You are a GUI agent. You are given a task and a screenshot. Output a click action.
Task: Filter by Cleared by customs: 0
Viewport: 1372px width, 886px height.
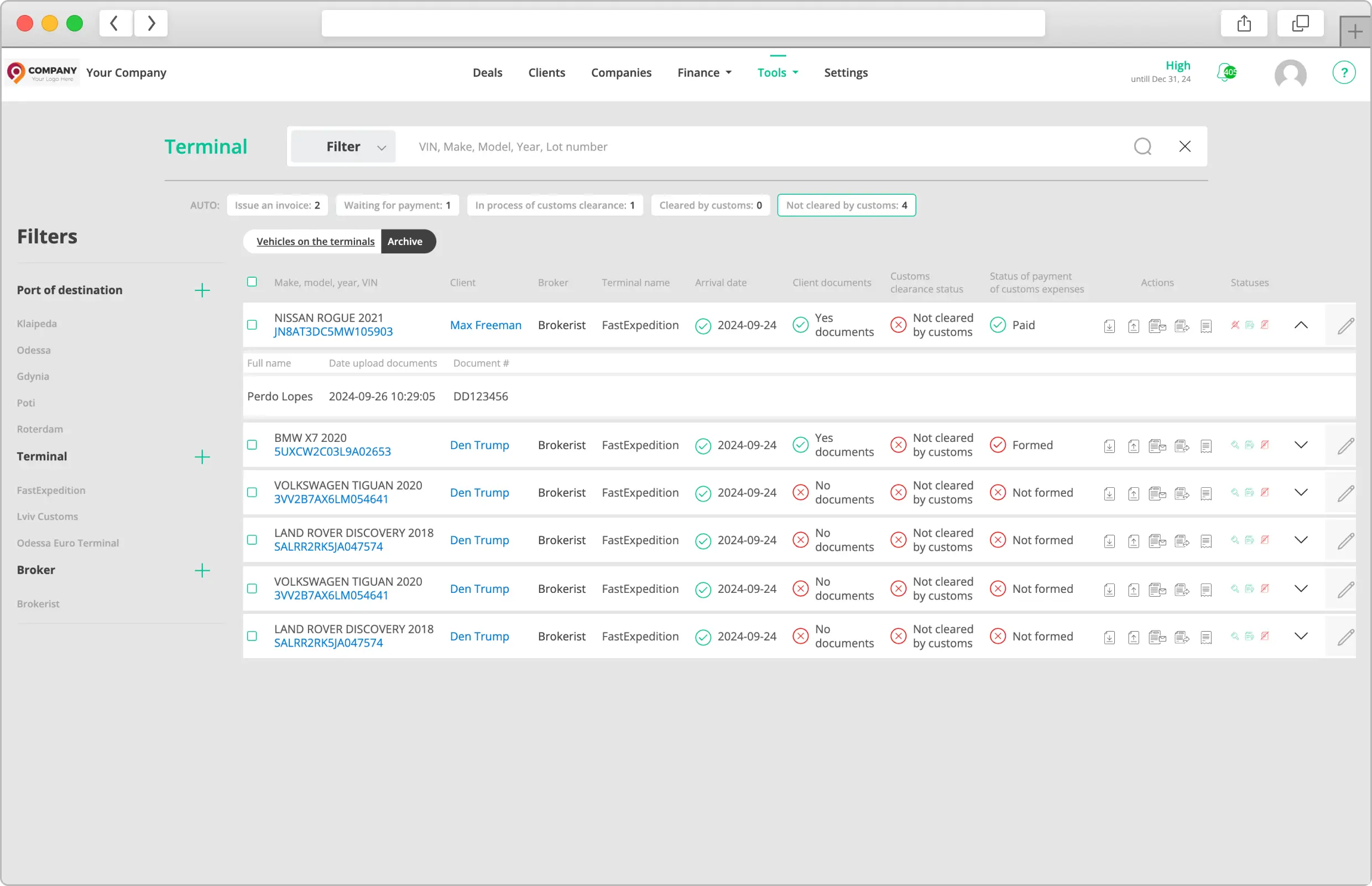pos(711,205)
